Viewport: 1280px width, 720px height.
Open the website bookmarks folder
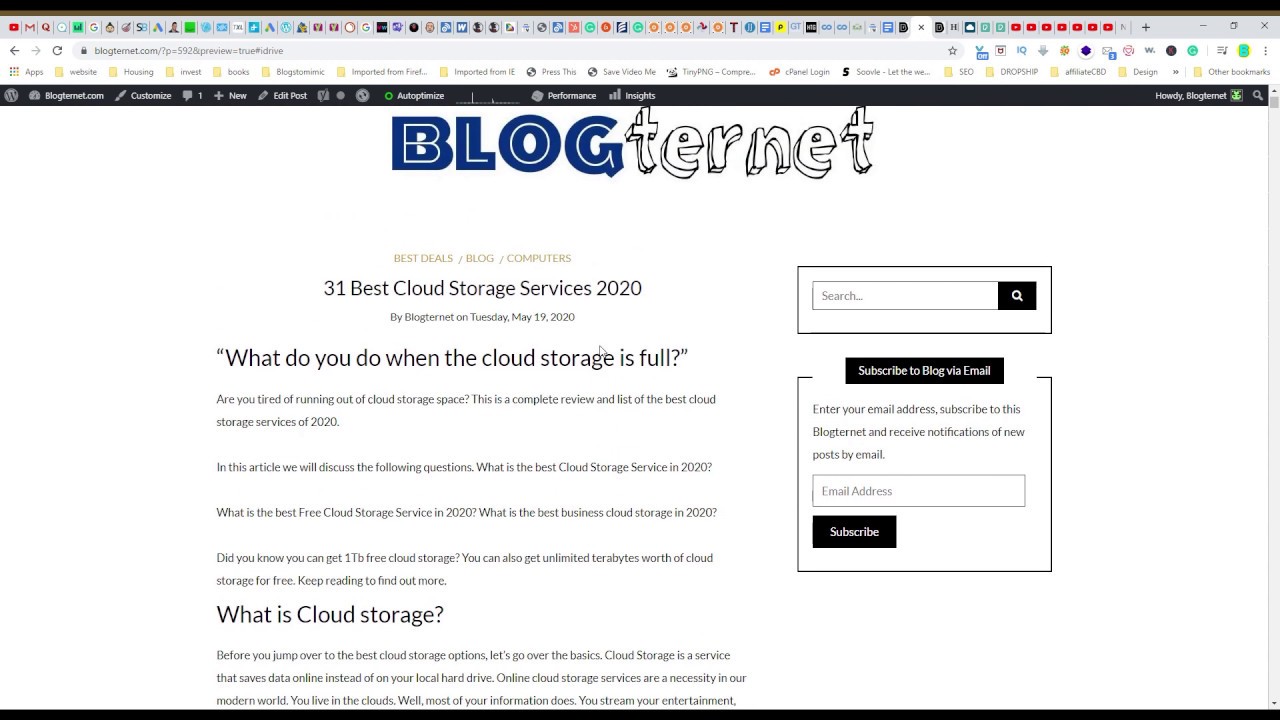click(76, 72)
